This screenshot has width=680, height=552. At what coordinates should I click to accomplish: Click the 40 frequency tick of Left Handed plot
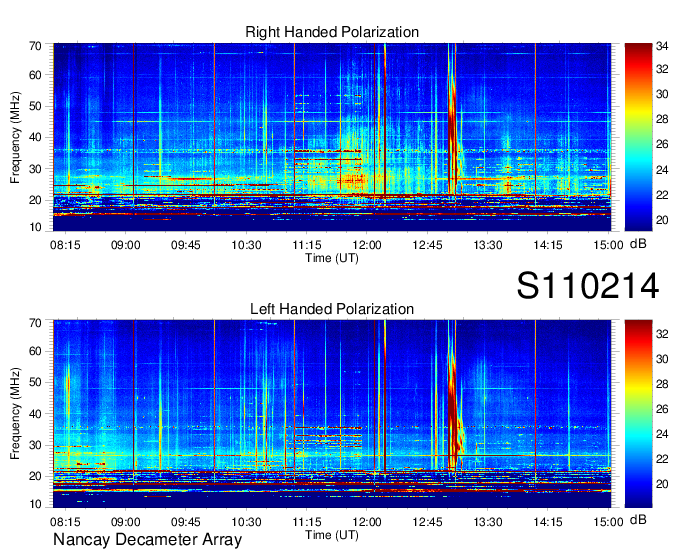click(35, 414)
